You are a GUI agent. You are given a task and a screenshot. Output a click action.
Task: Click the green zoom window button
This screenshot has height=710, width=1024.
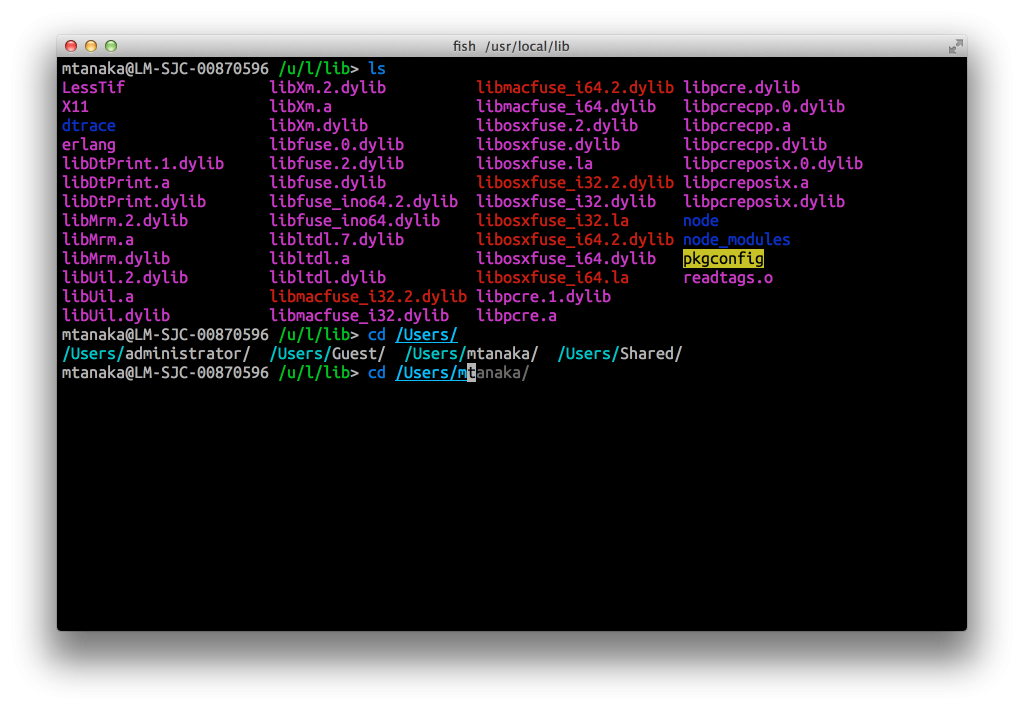coord(111,46)
